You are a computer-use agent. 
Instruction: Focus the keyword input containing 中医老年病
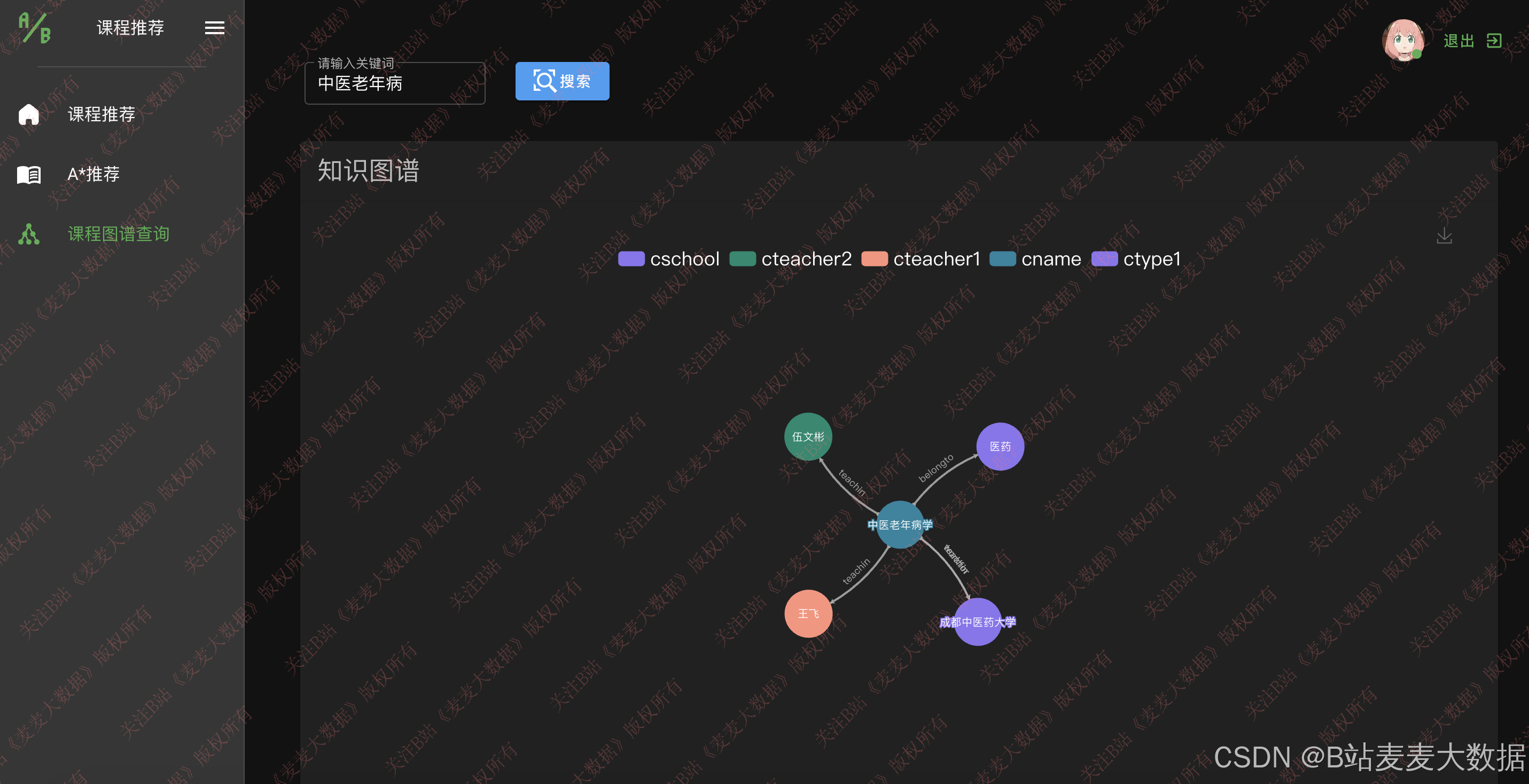(x=395, y=84)
